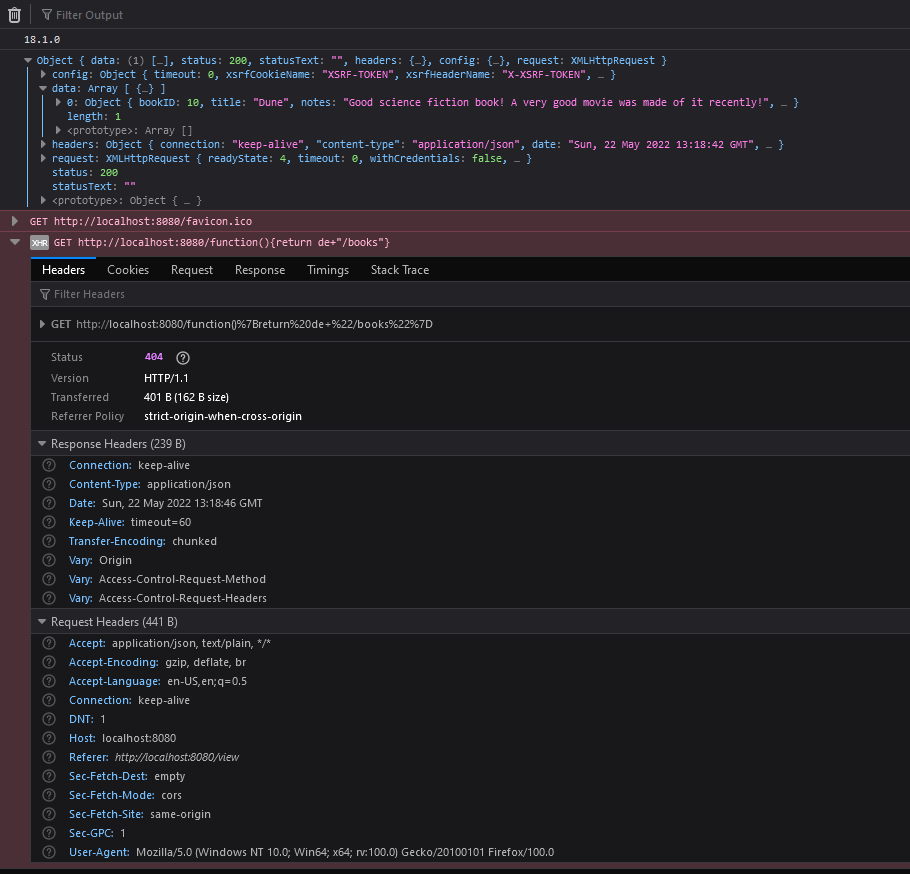Click the help icon next to Connection response header

(48, 465)
